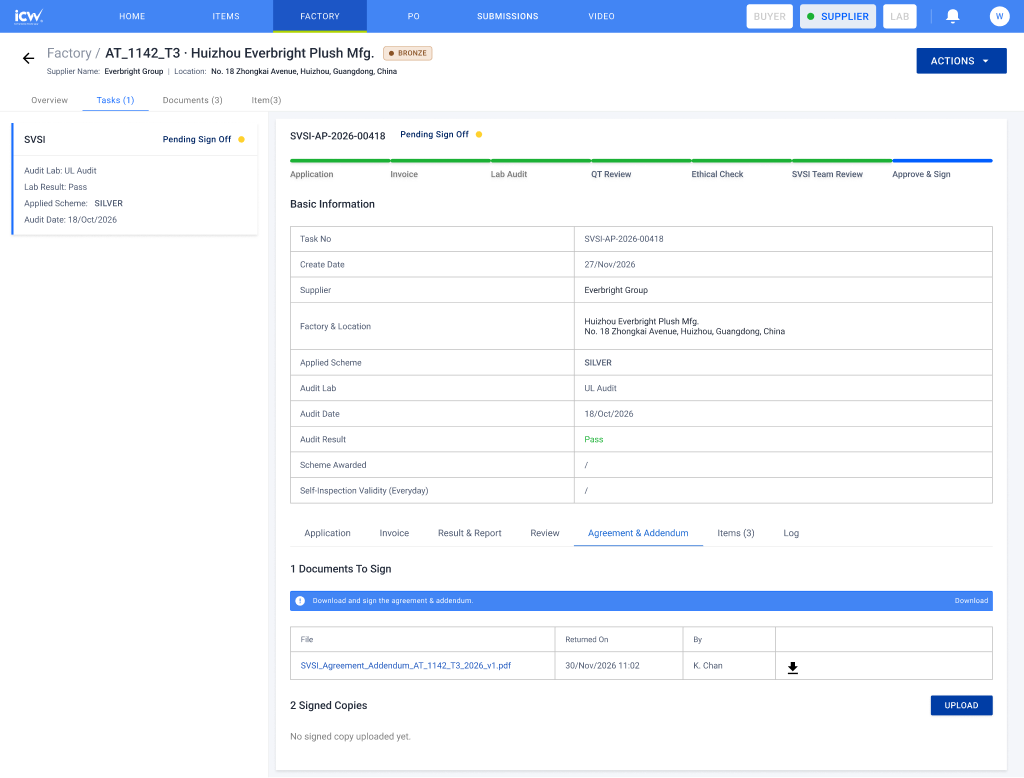Switch to the Tasks (1) tab
Screen dimensions: 1024x778
coord(116,100)
